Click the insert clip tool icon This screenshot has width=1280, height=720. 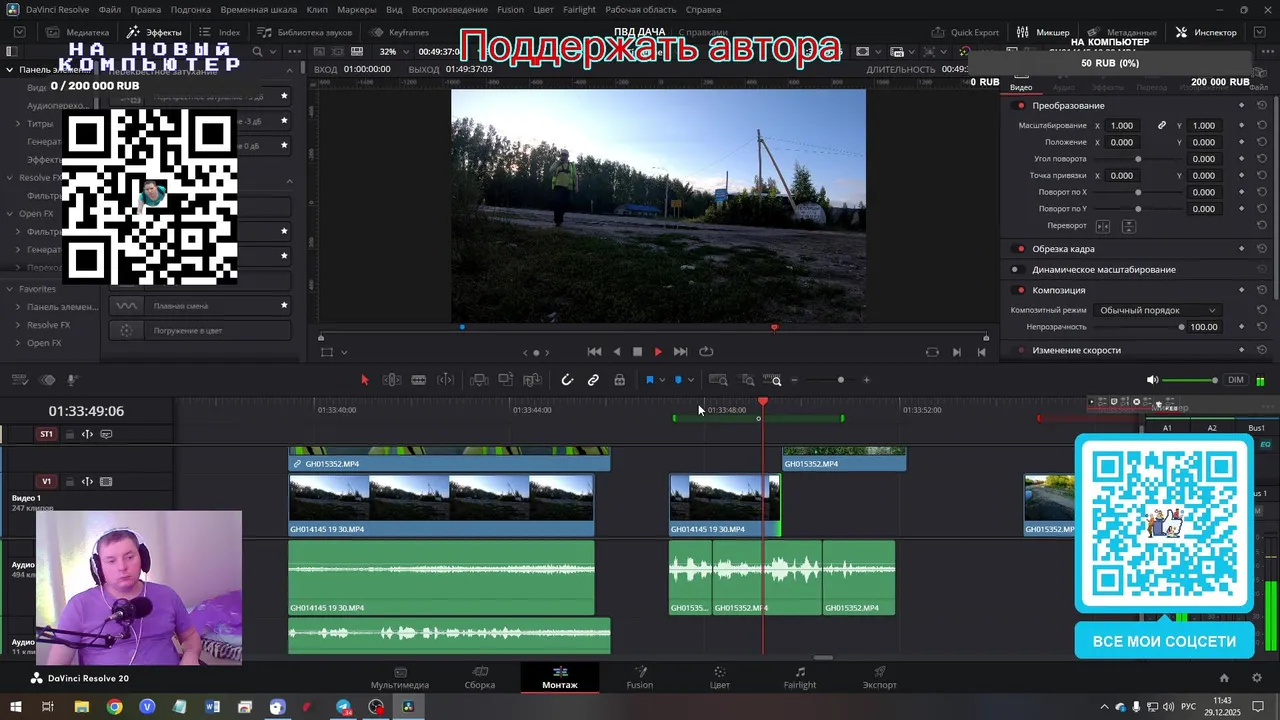click(x=479, y=380)
